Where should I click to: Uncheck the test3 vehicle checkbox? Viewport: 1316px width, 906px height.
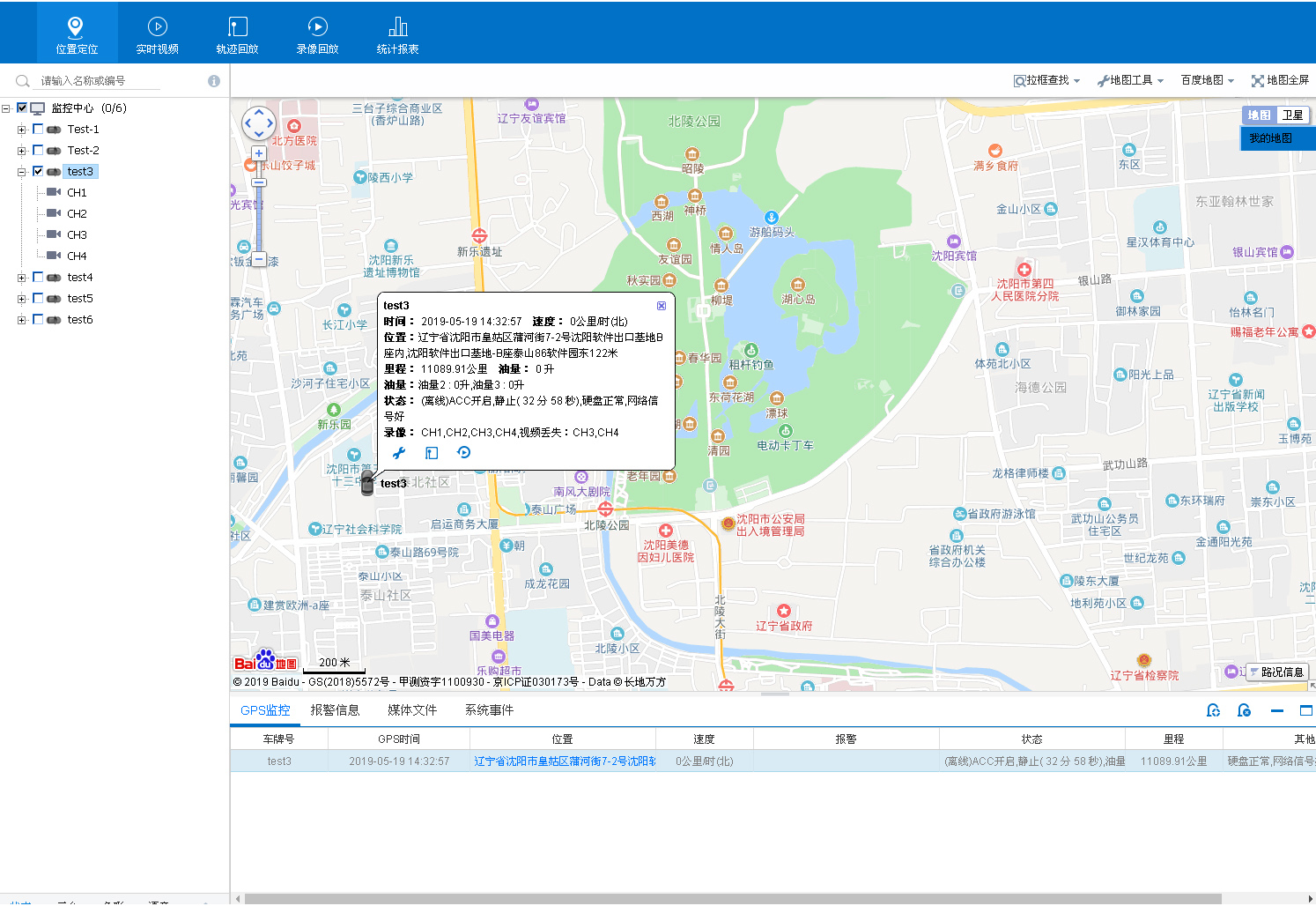tap(38, 171)
